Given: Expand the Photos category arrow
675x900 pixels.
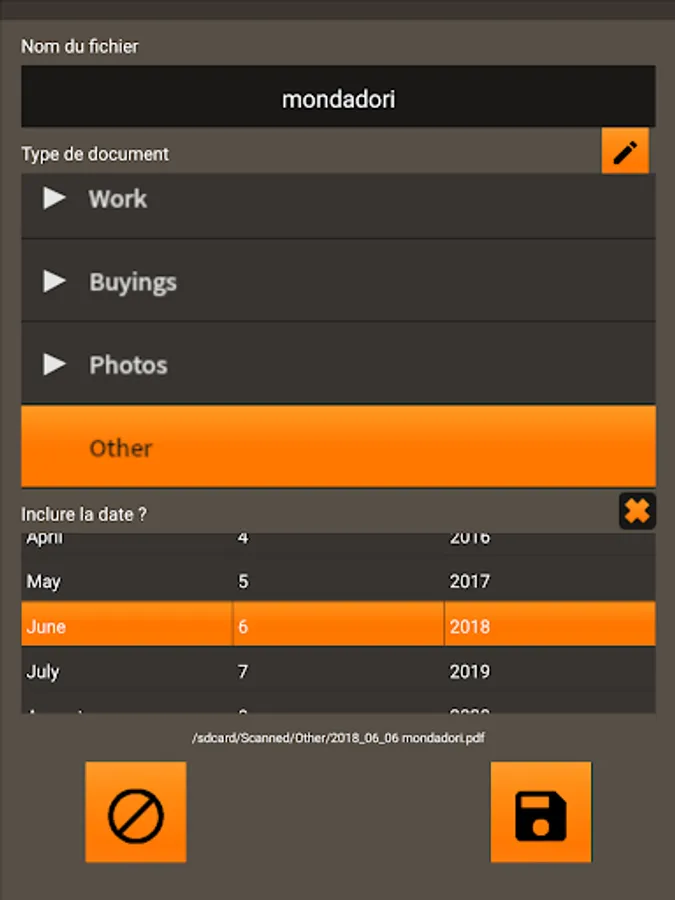Looking at the screenshot, I should pos(54,364).
